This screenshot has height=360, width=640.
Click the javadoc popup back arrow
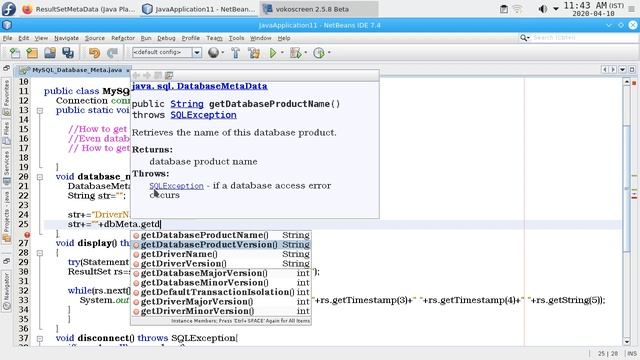coord(136,76)
